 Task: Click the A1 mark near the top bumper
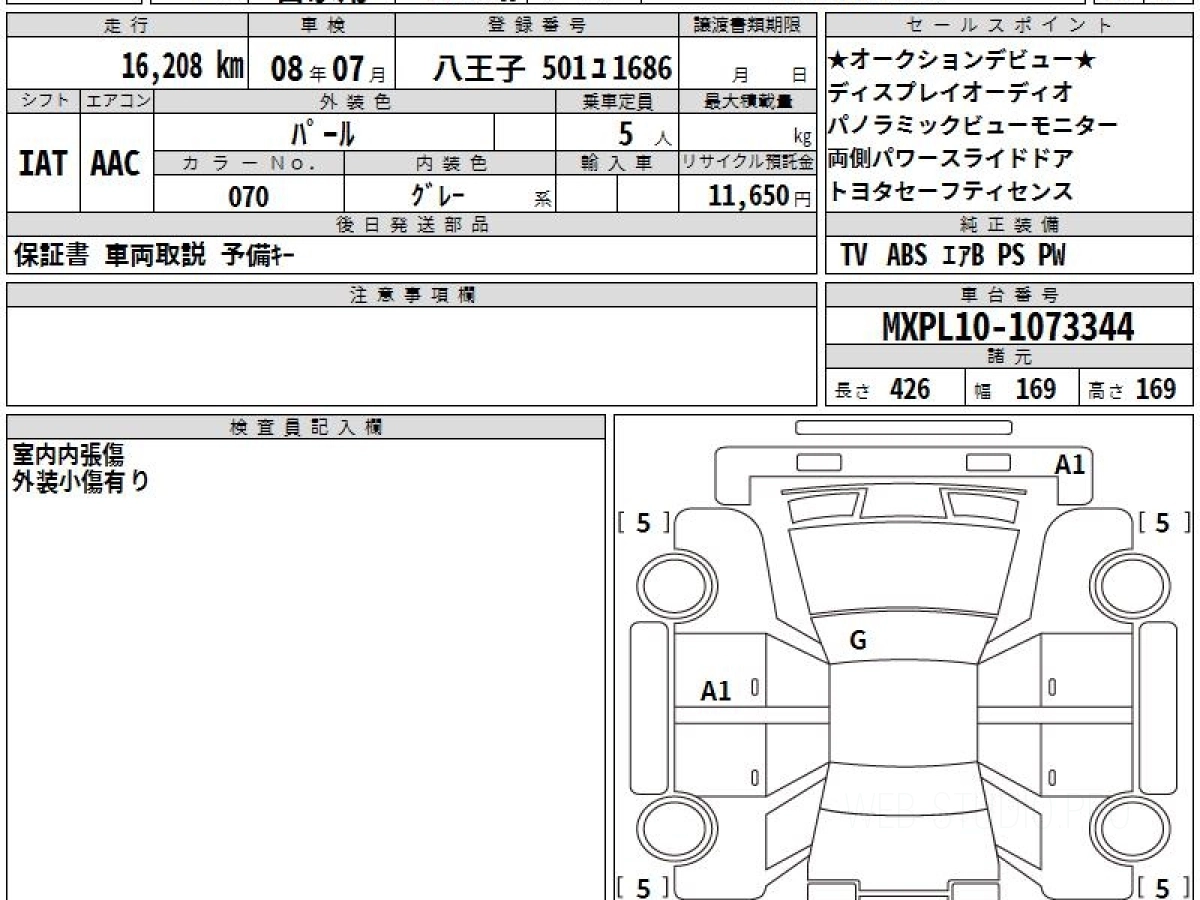(x=1070, y=464)
